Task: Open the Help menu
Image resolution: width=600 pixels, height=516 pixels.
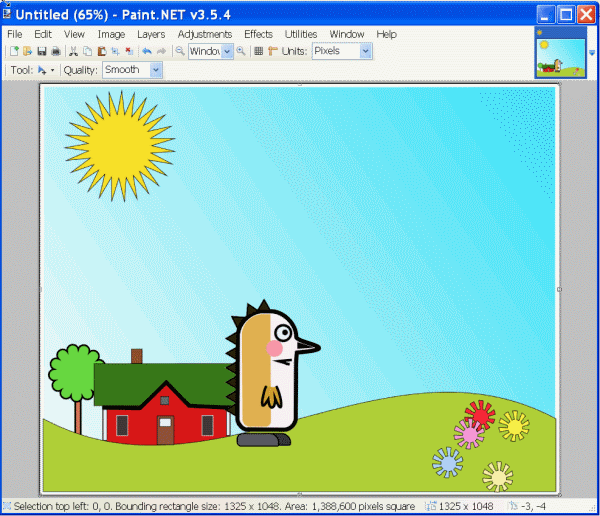Action: pos(386,34)
